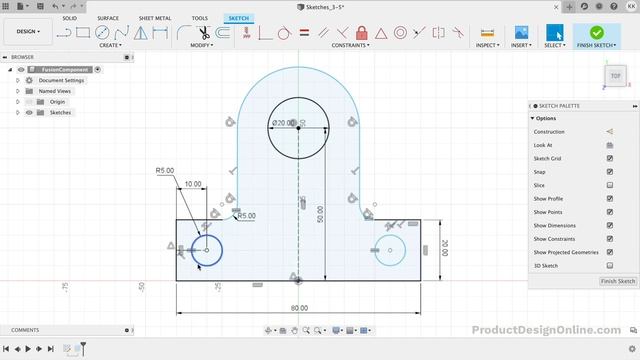The image size is (640, 360).
Task: Apply the Tangent constraint
Action: tap(284, 33)
